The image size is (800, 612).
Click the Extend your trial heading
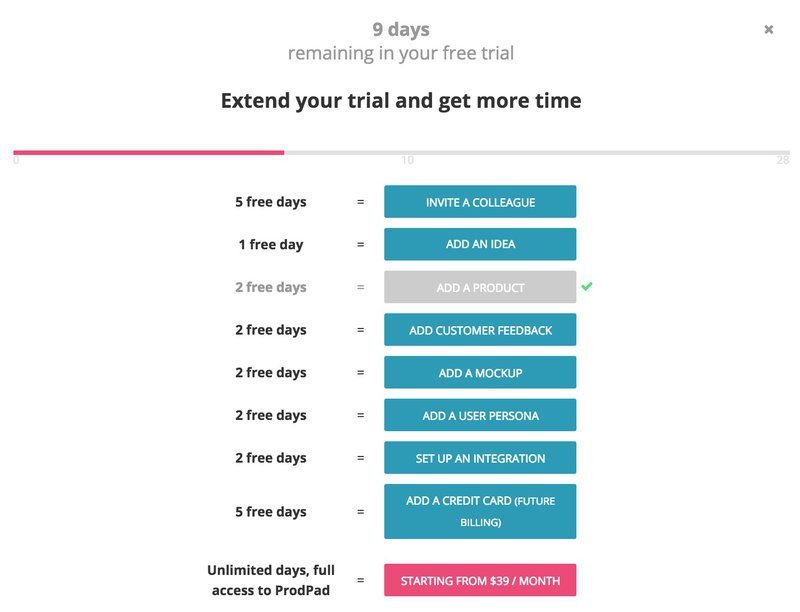(400, 100)
